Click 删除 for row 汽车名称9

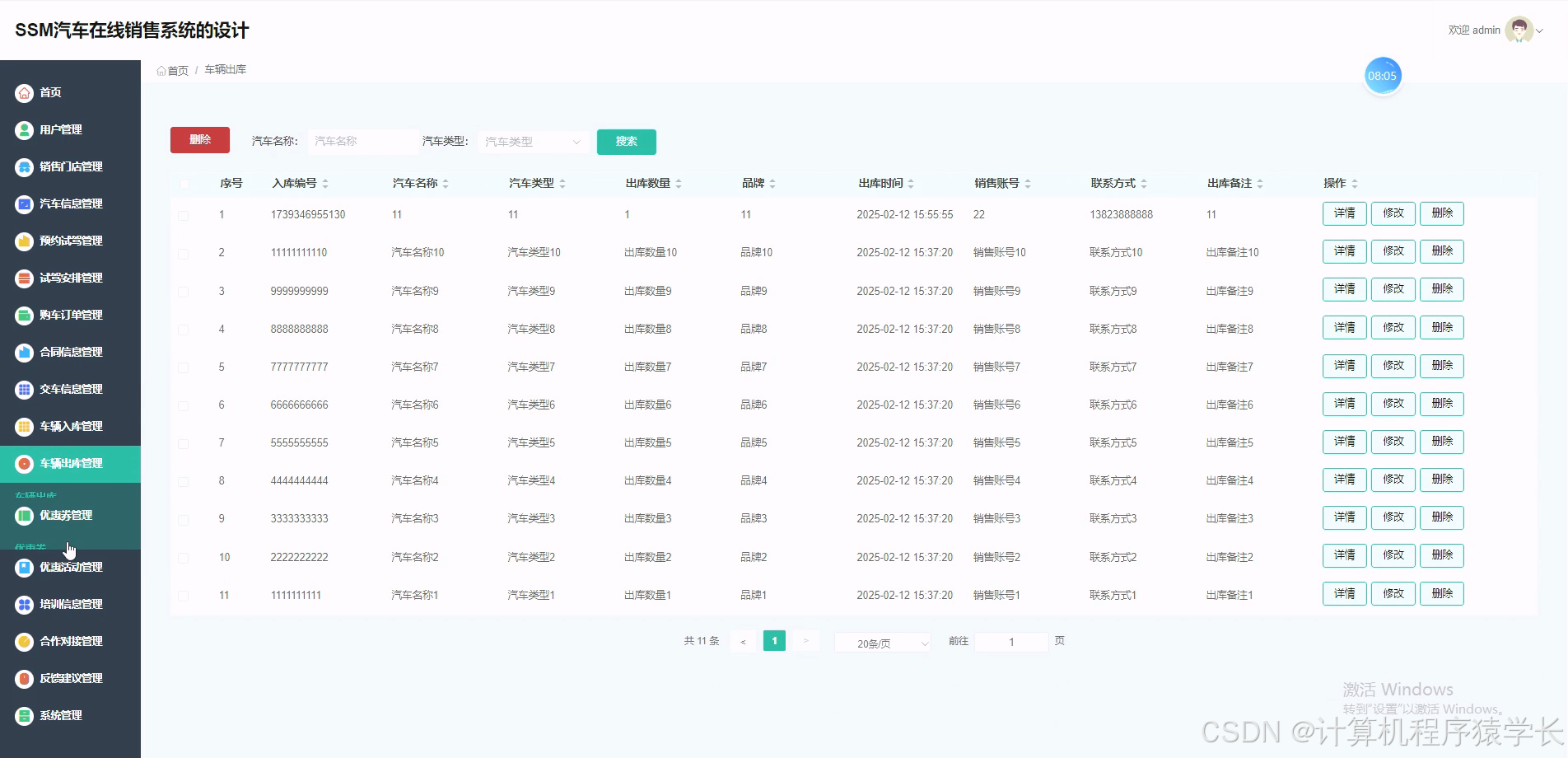pyautogui.click(x=1442, y=289)
